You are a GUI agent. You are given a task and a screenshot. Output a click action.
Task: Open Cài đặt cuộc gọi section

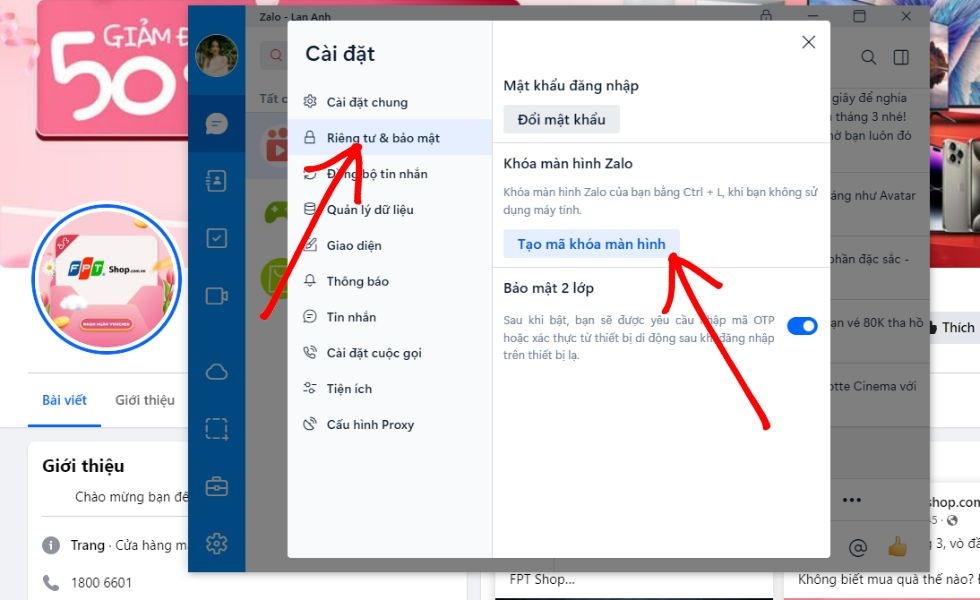[x=390, y=352]
